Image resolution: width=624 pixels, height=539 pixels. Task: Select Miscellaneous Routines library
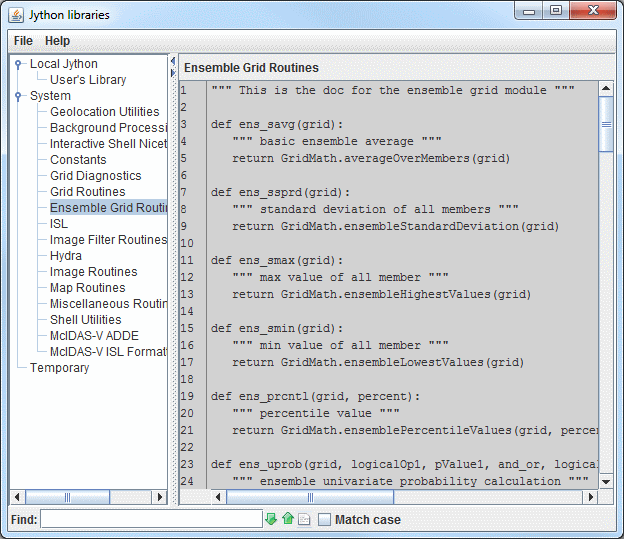108,304
